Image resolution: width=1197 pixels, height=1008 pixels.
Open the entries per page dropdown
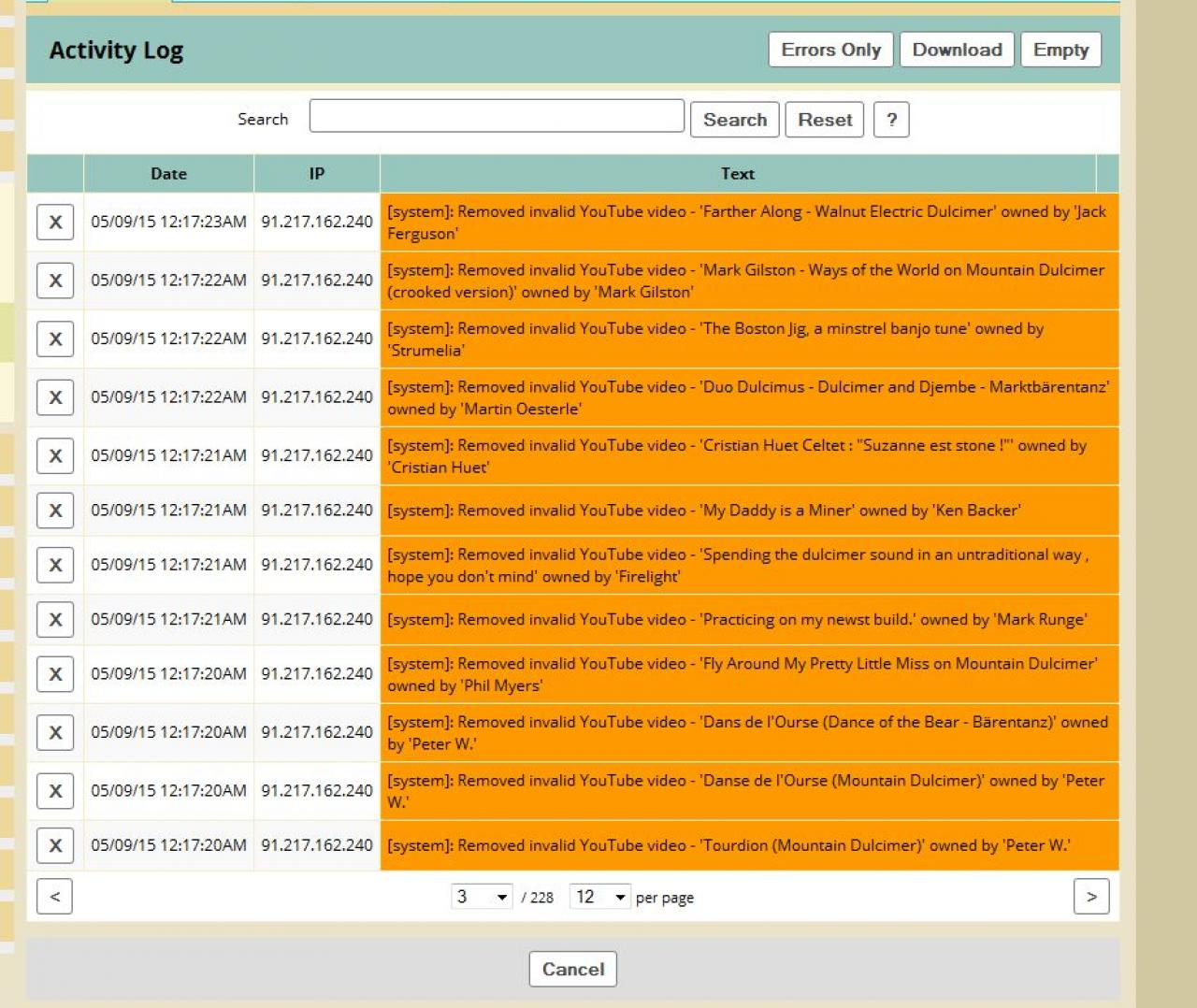(x=599, y=897)
